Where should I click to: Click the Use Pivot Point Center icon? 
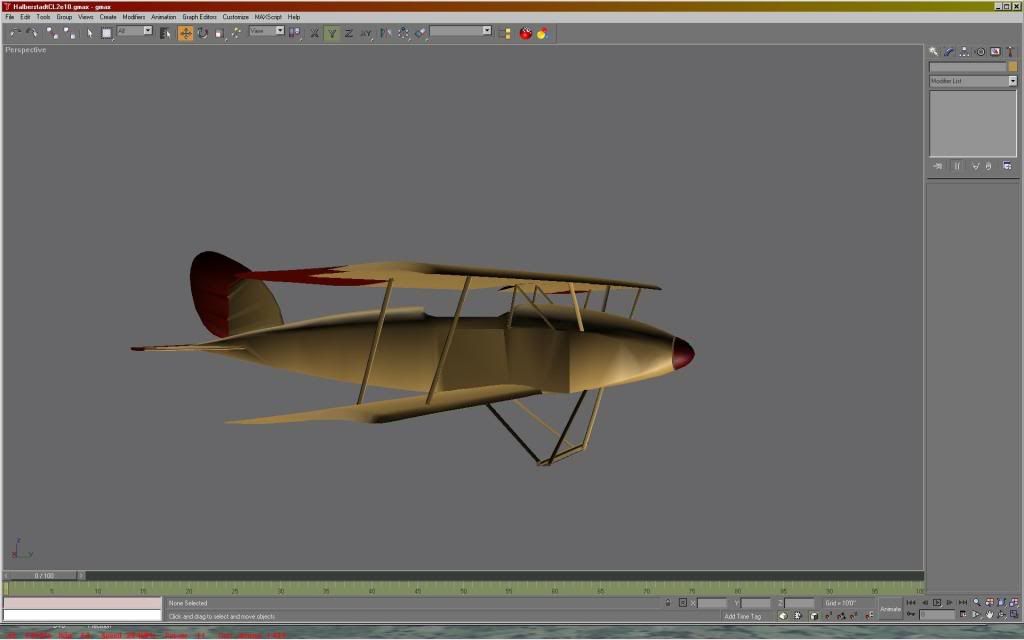click(295, 33)
